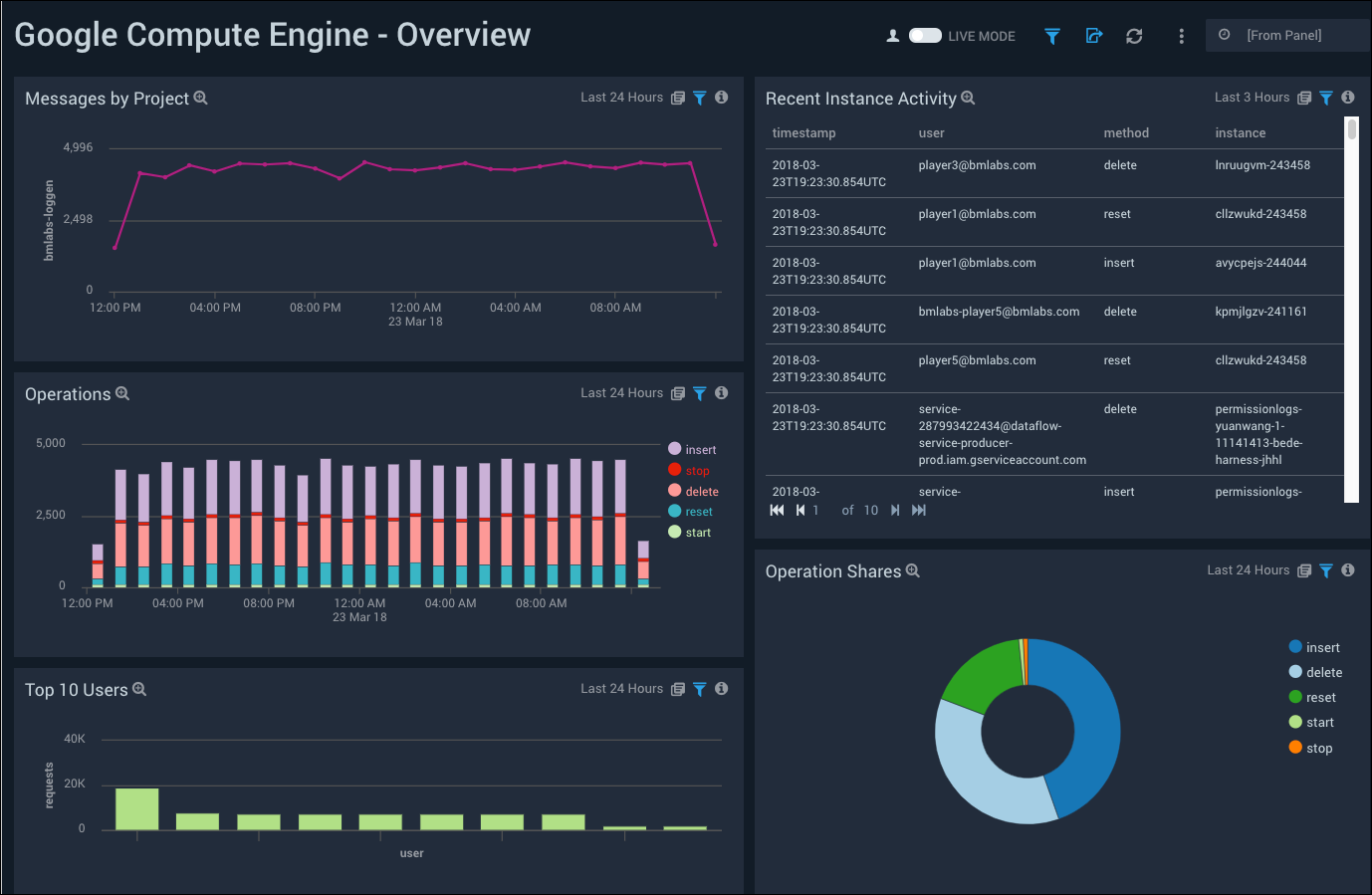Go to next page of Recent Instance Activity
The width and height of the screenshot is (1372, 895).
pos(894,510)
